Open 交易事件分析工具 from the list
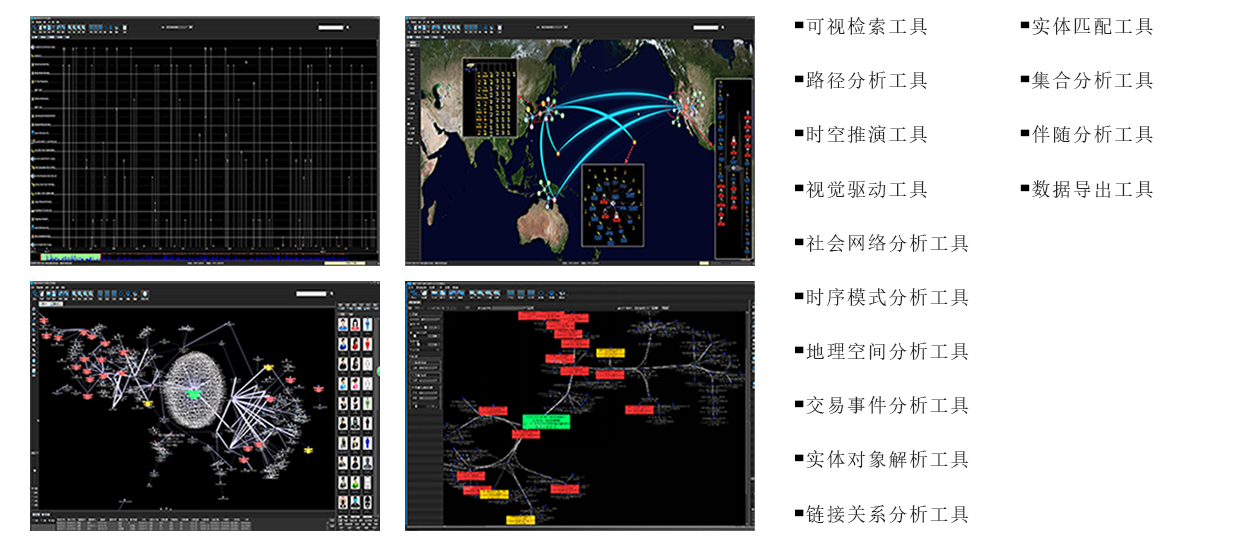1234x543 pixels. (887, 406)
